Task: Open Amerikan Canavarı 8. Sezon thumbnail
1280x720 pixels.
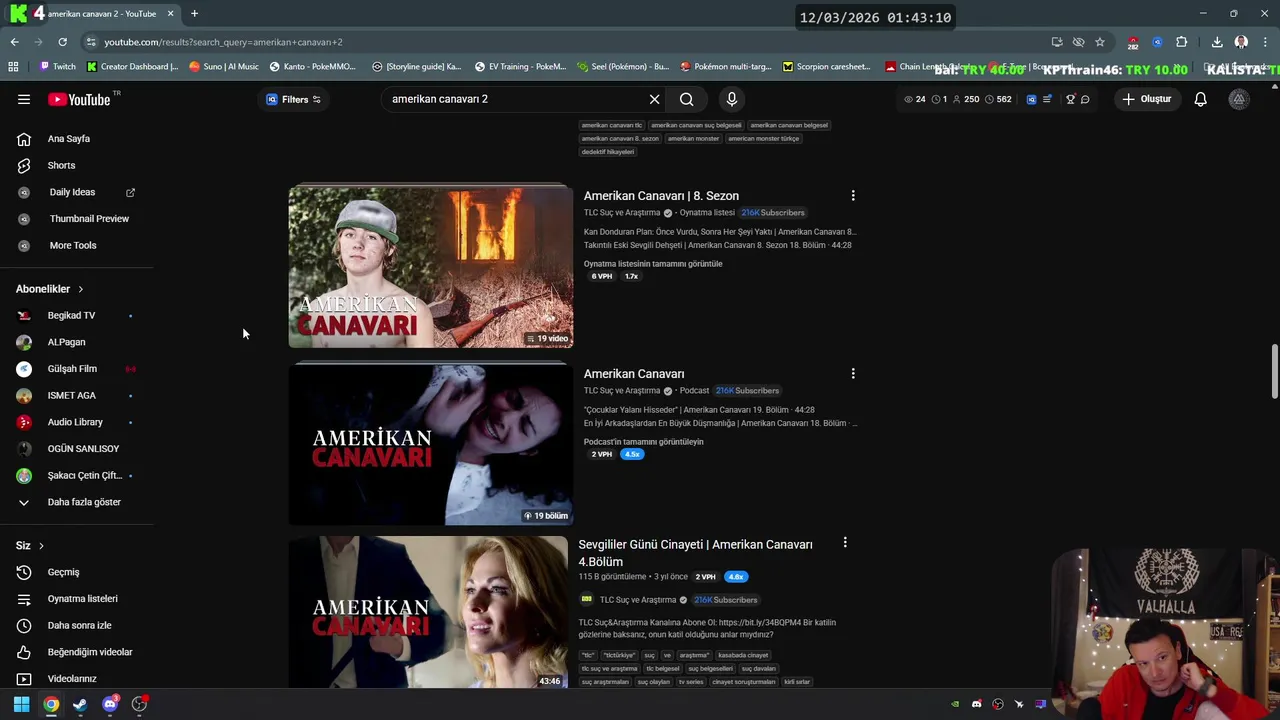Action: pos(430,266)
